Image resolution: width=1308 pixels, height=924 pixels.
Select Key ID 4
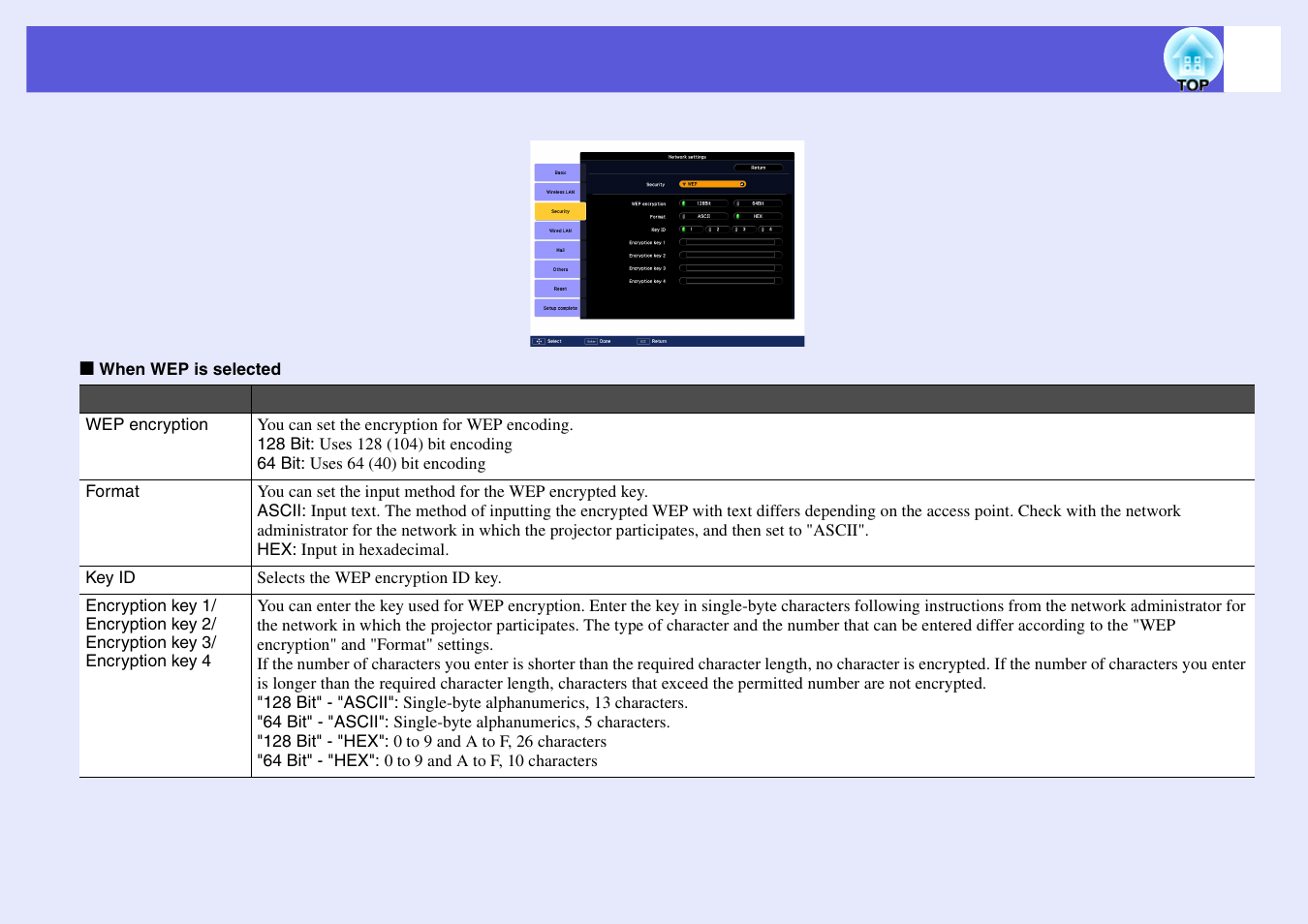(769, 230)
